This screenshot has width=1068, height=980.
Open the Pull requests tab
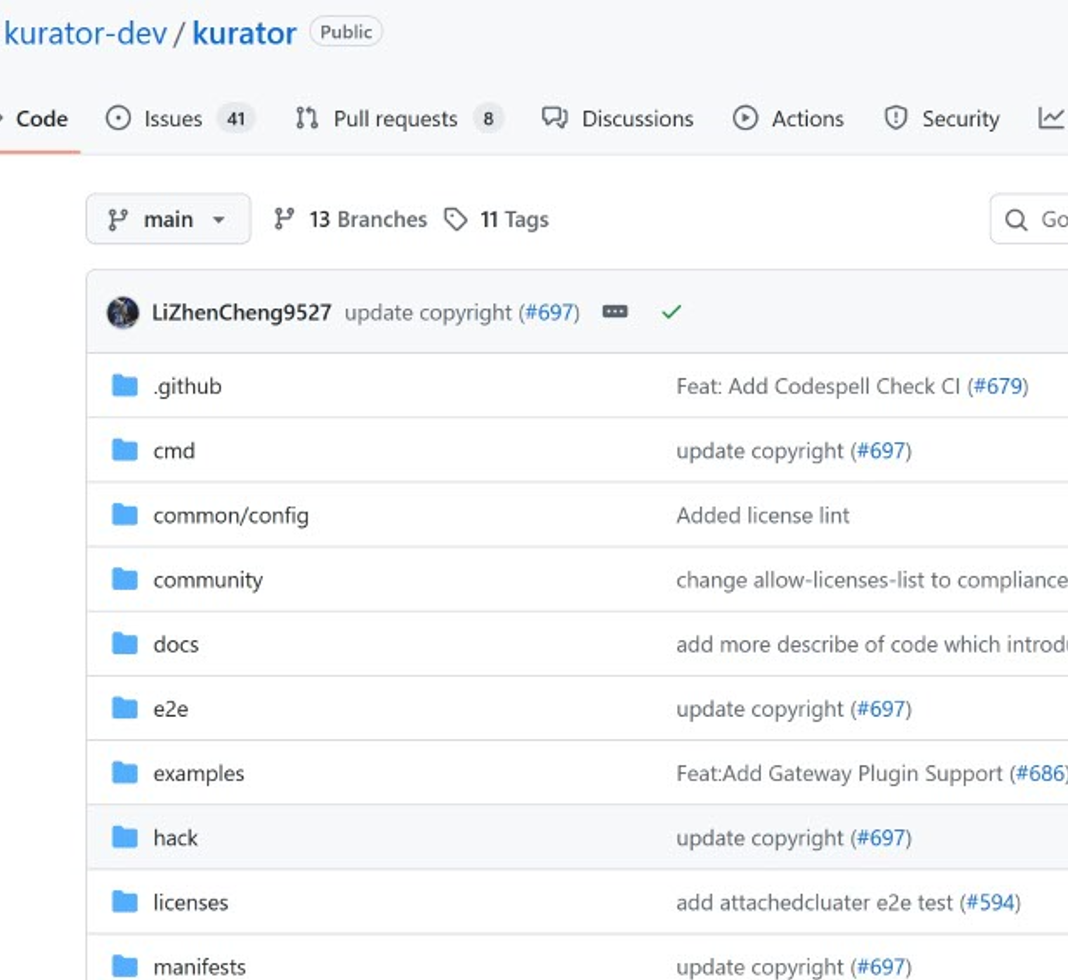[x=399, y=118]
